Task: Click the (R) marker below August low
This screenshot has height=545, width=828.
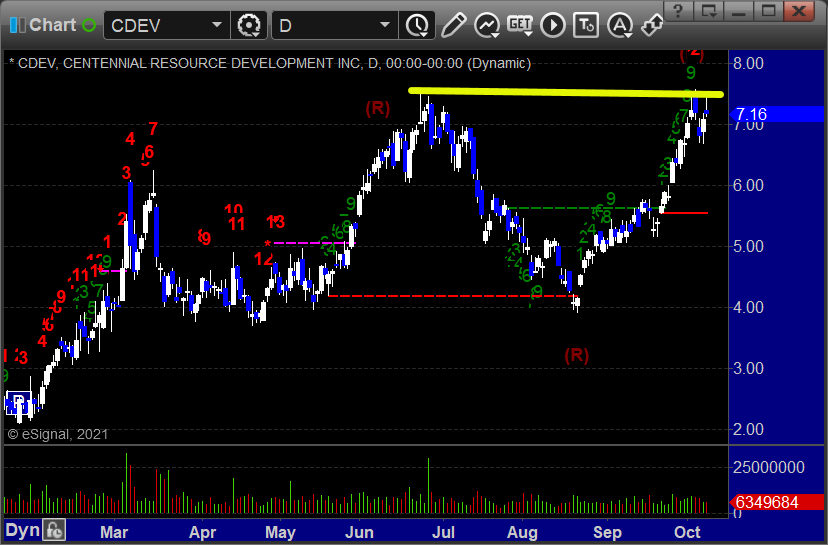Action: [x=577, y=355]
